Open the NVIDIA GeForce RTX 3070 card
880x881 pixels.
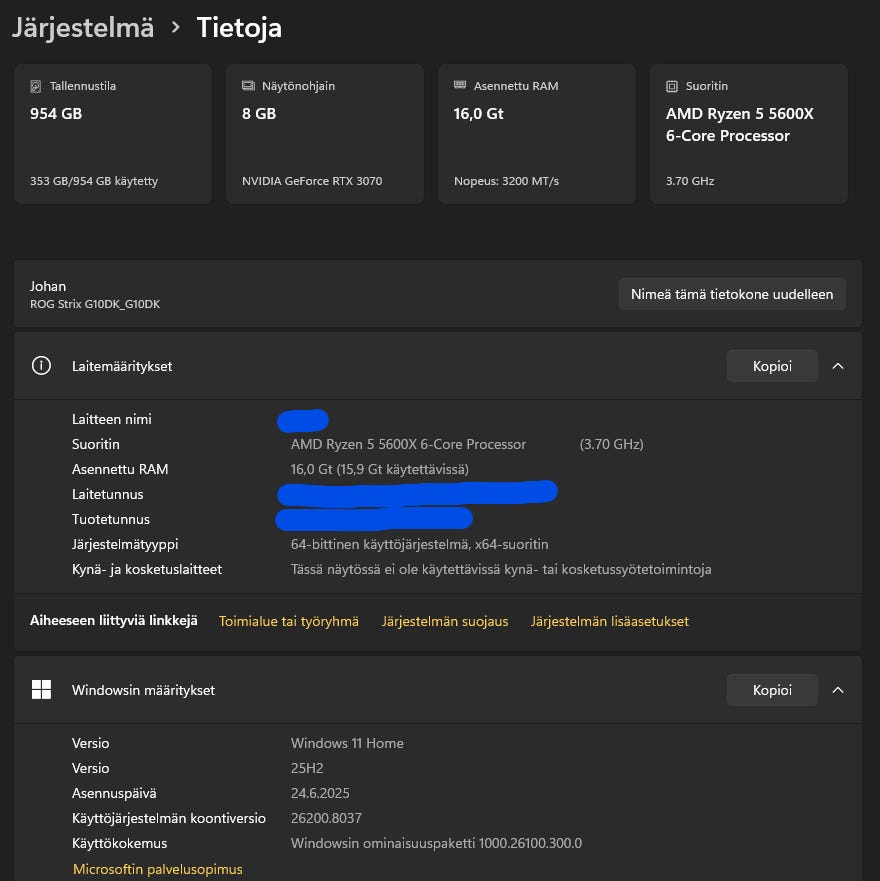point(325,134)
